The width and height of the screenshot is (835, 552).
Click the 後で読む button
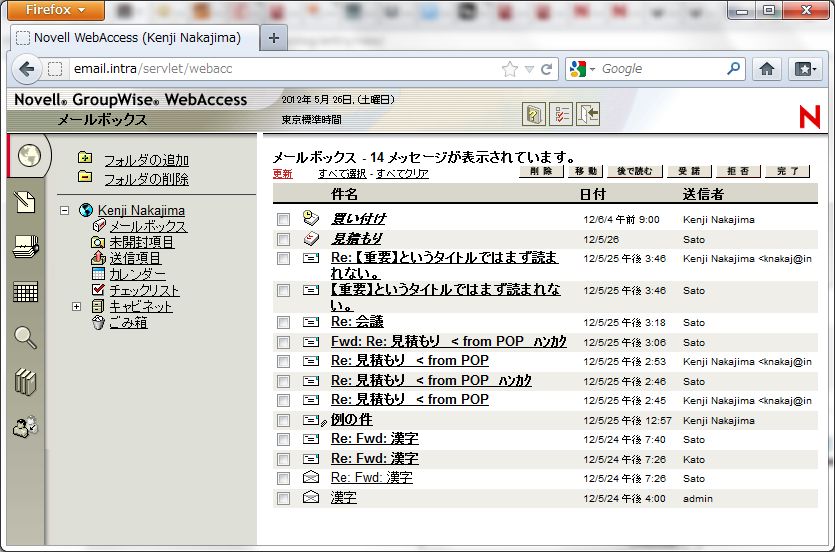[x=635, y=171]
